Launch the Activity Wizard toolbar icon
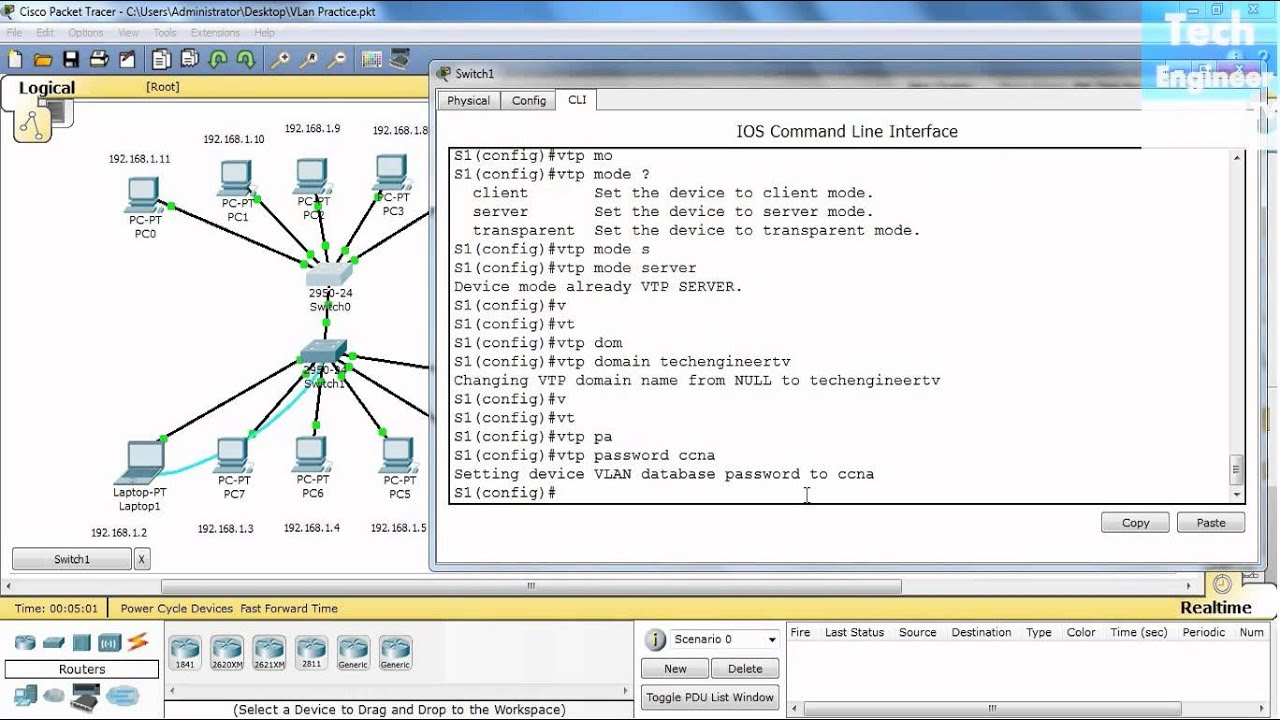 pos(127,60)
